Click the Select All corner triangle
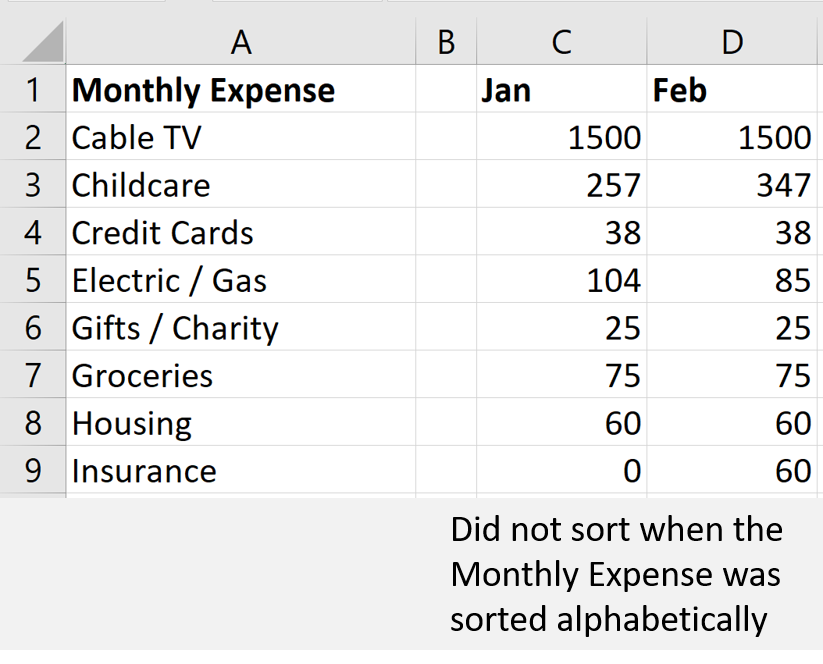 pos(43,42)
